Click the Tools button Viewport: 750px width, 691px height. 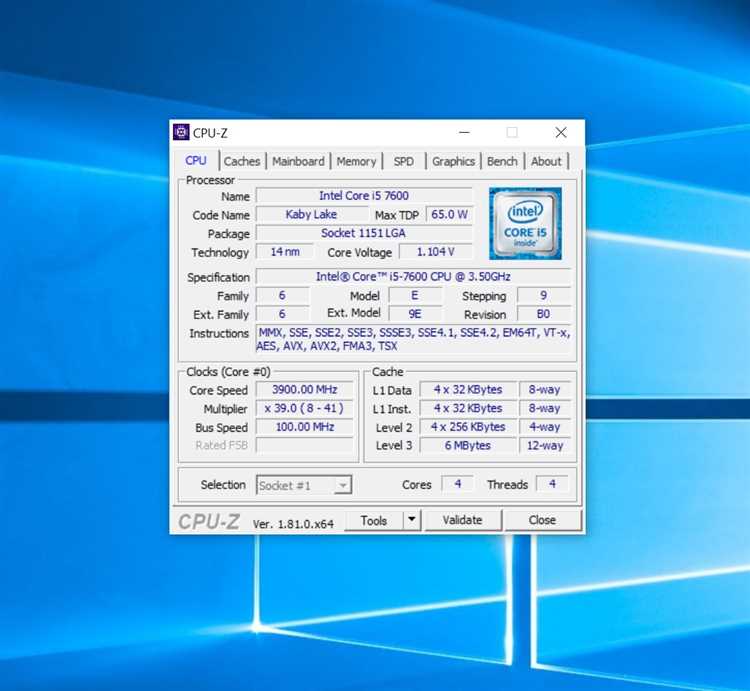click(374, 520)
